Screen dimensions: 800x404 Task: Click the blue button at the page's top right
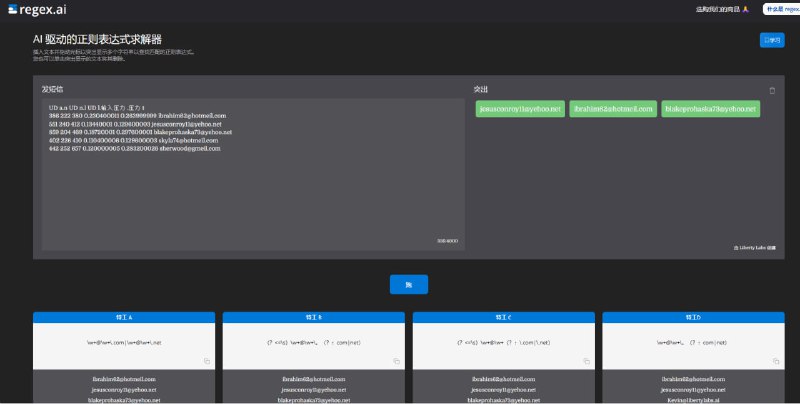coord(771,40)
